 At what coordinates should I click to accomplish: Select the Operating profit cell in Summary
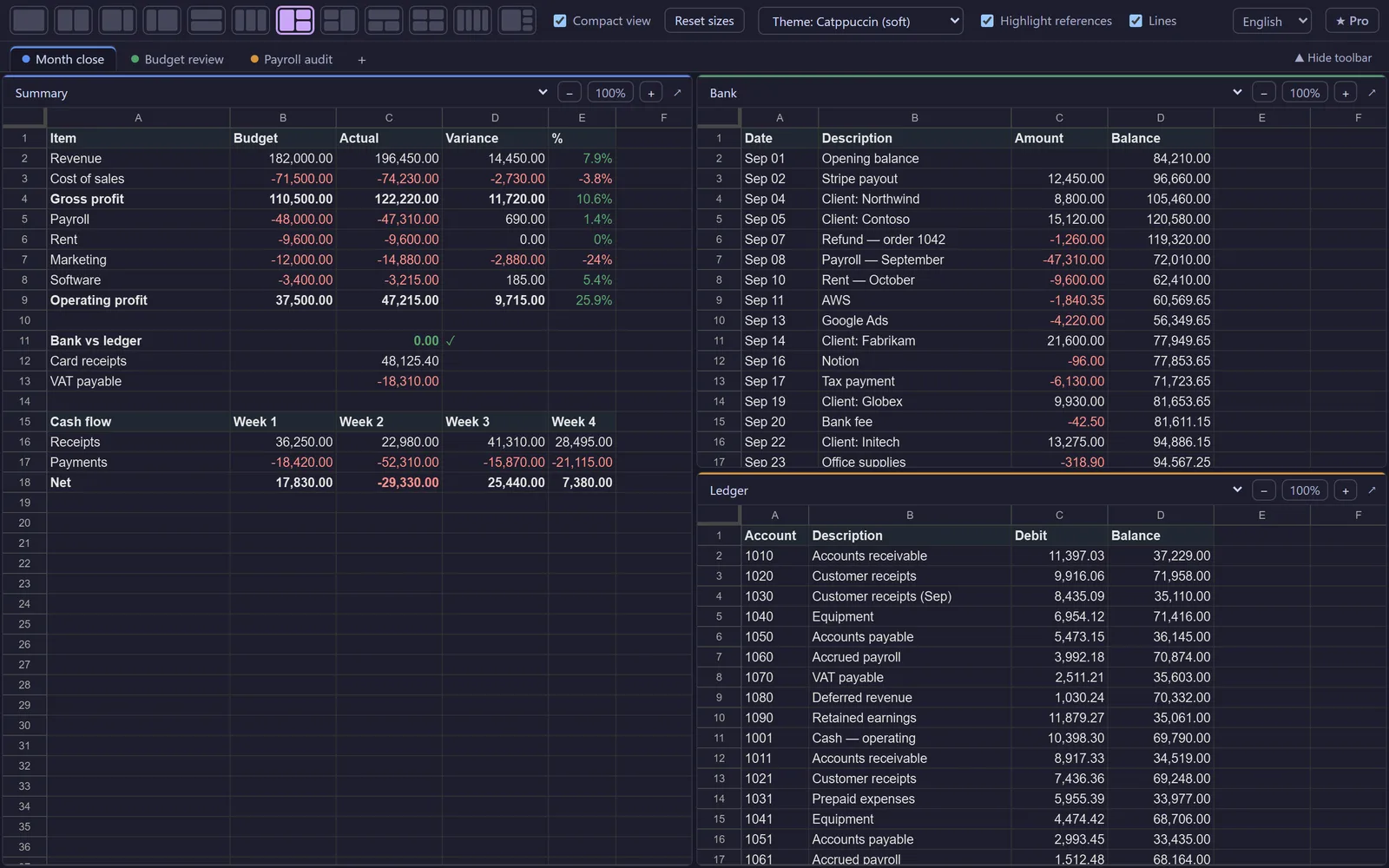click(138, 300)
